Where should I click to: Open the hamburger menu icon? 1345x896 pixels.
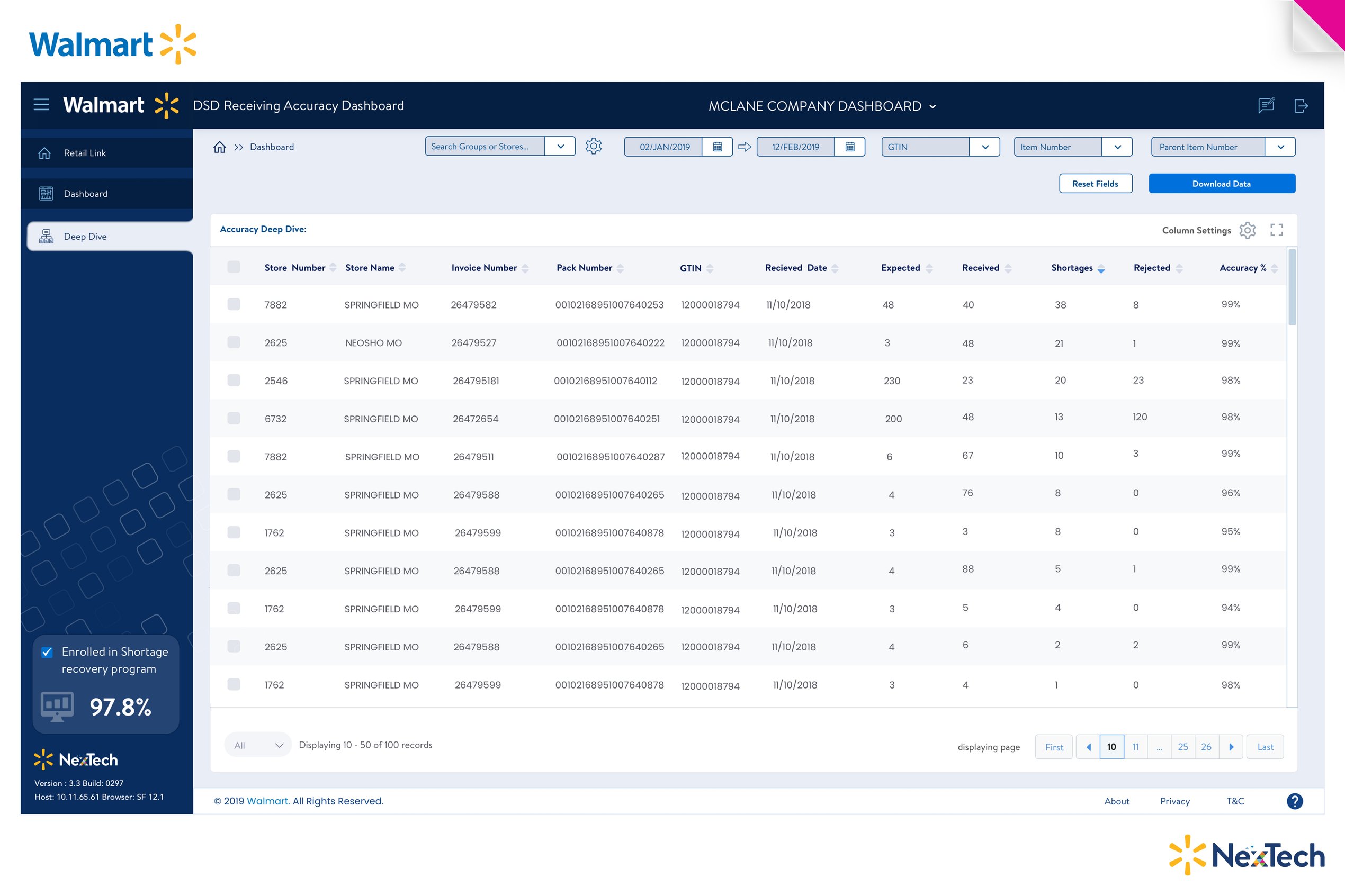click(x=41, y=105)
